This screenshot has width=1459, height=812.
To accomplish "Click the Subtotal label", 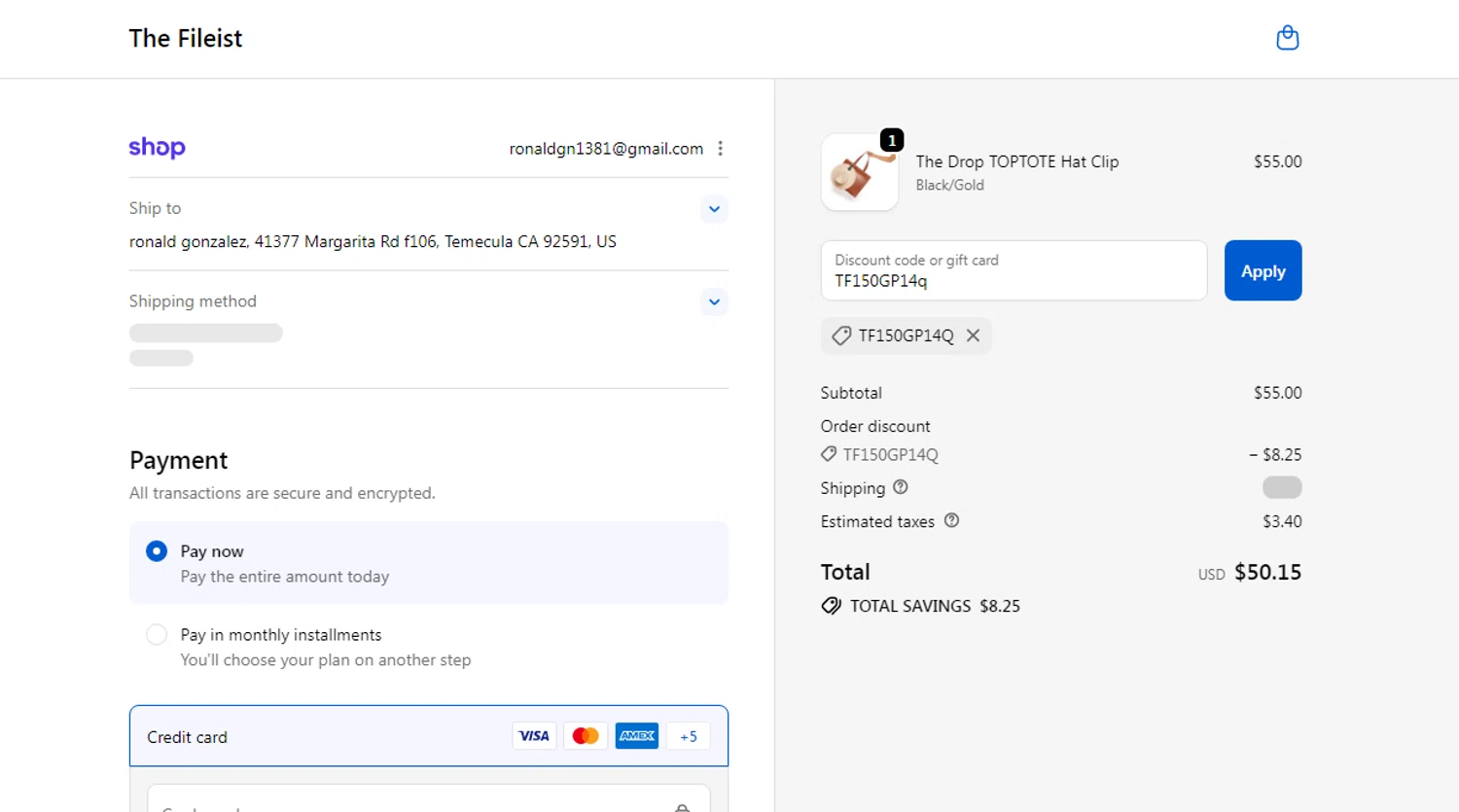I will 851,393.
